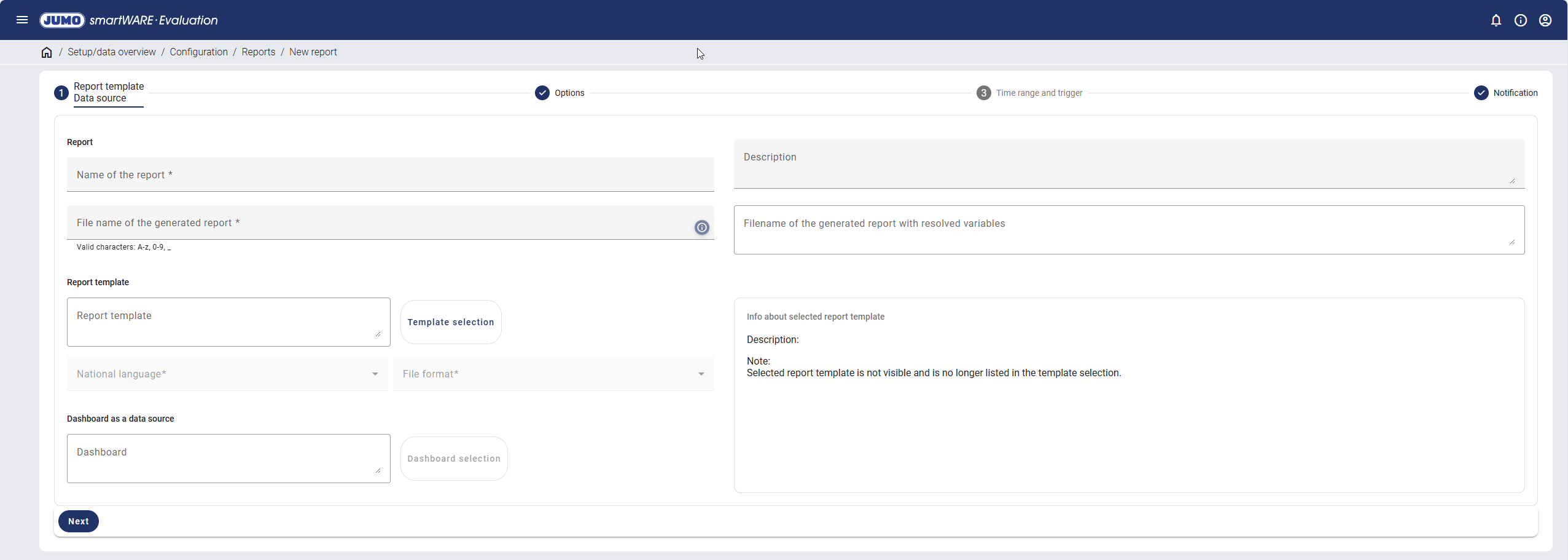Image resolution: width=1568 pixels, height=560 pixels.
Task: Open the user account menu
Action: 1545,20
